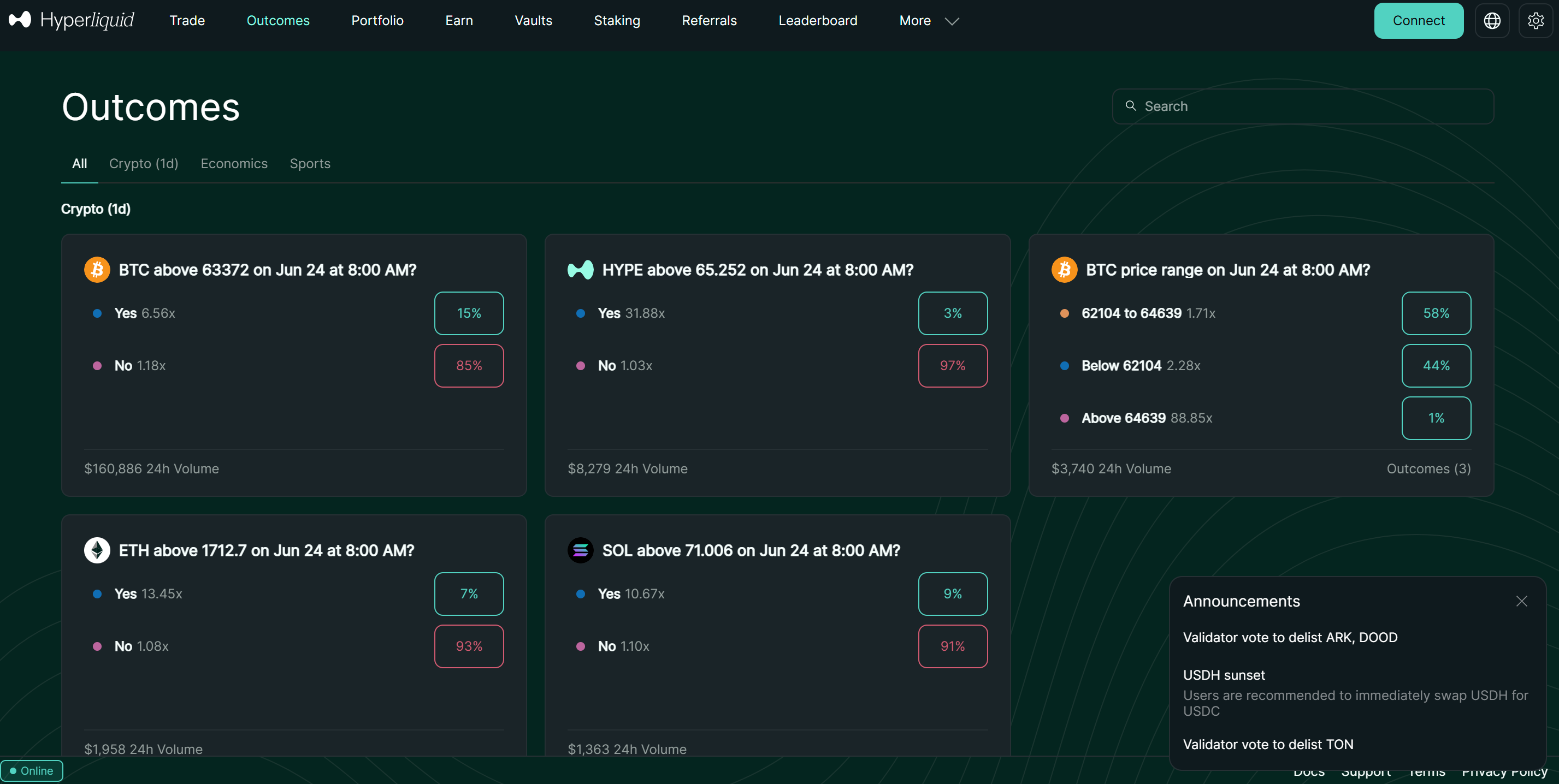Buy No at 91% on SOL market

coord(953,646)
